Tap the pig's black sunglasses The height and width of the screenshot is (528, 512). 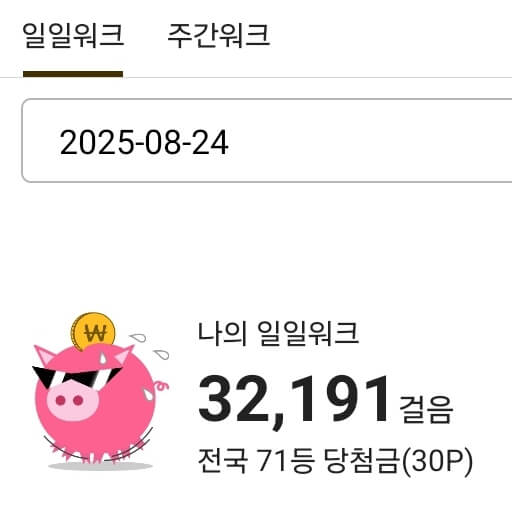coord(76,377)
